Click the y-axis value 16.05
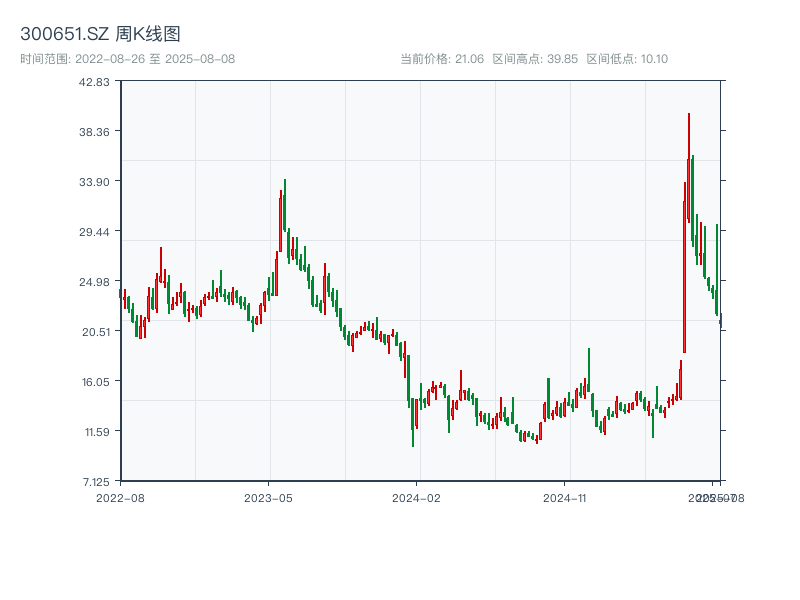 tap(95, 382)
